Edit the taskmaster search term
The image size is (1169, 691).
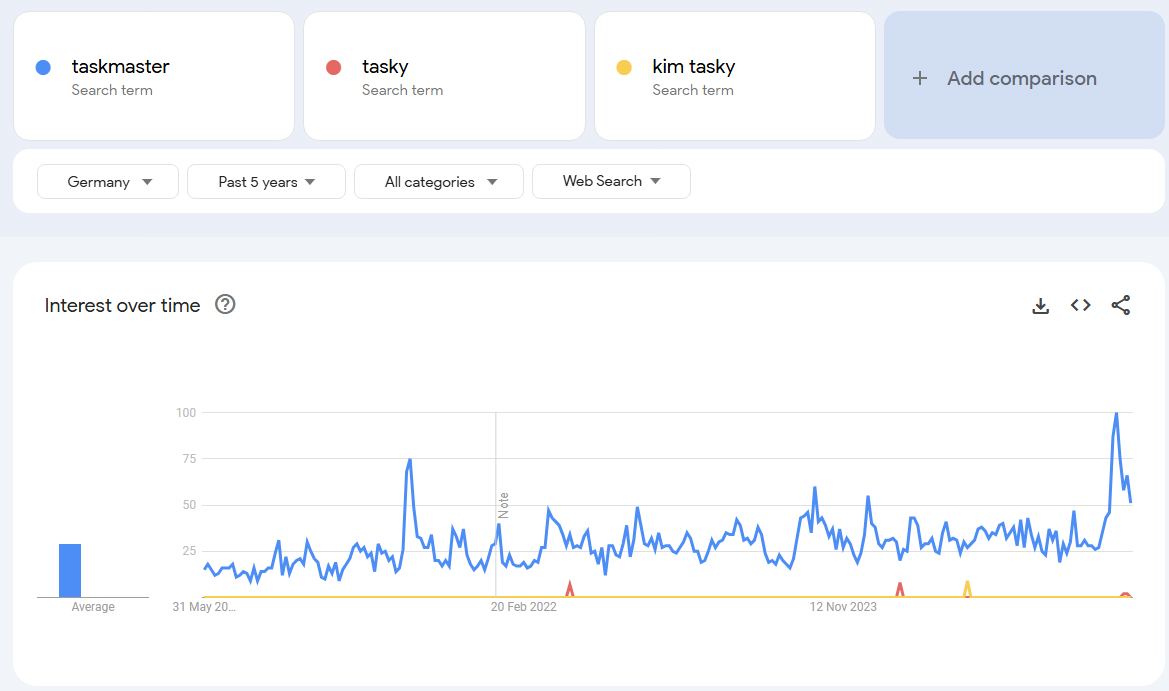point(121,67)
